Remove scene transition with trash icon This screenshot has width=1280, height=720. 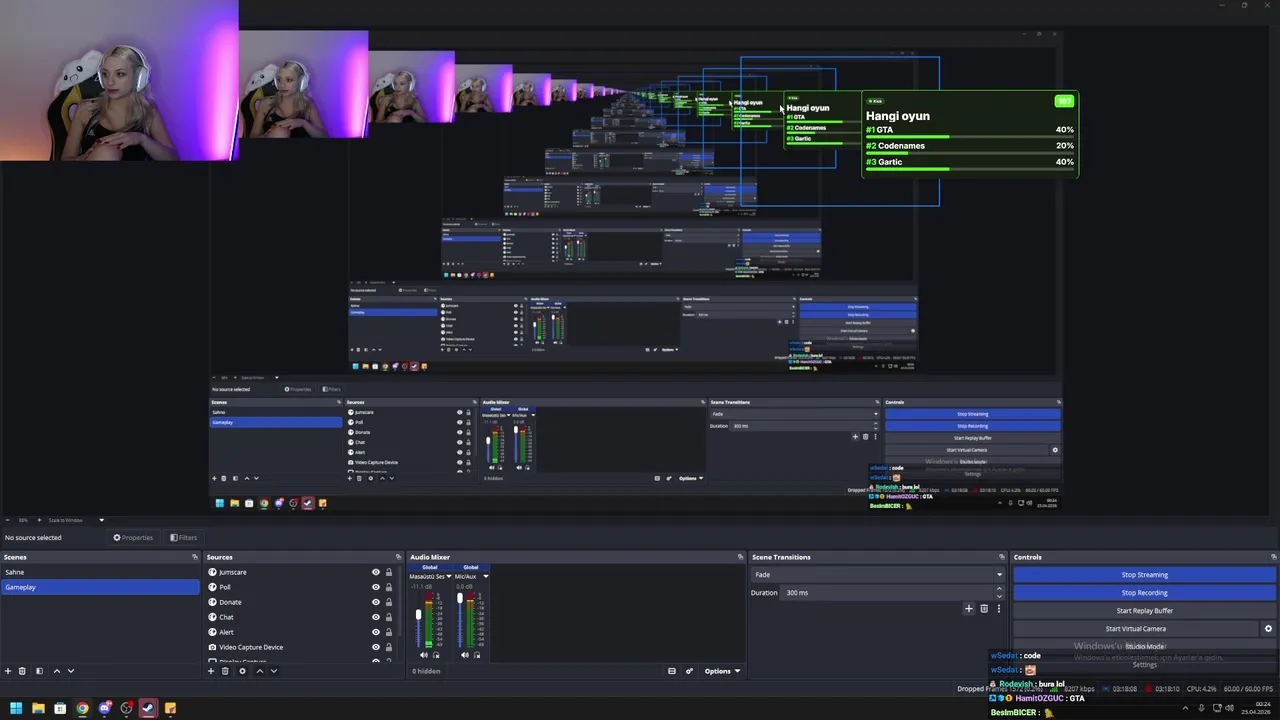984,608
